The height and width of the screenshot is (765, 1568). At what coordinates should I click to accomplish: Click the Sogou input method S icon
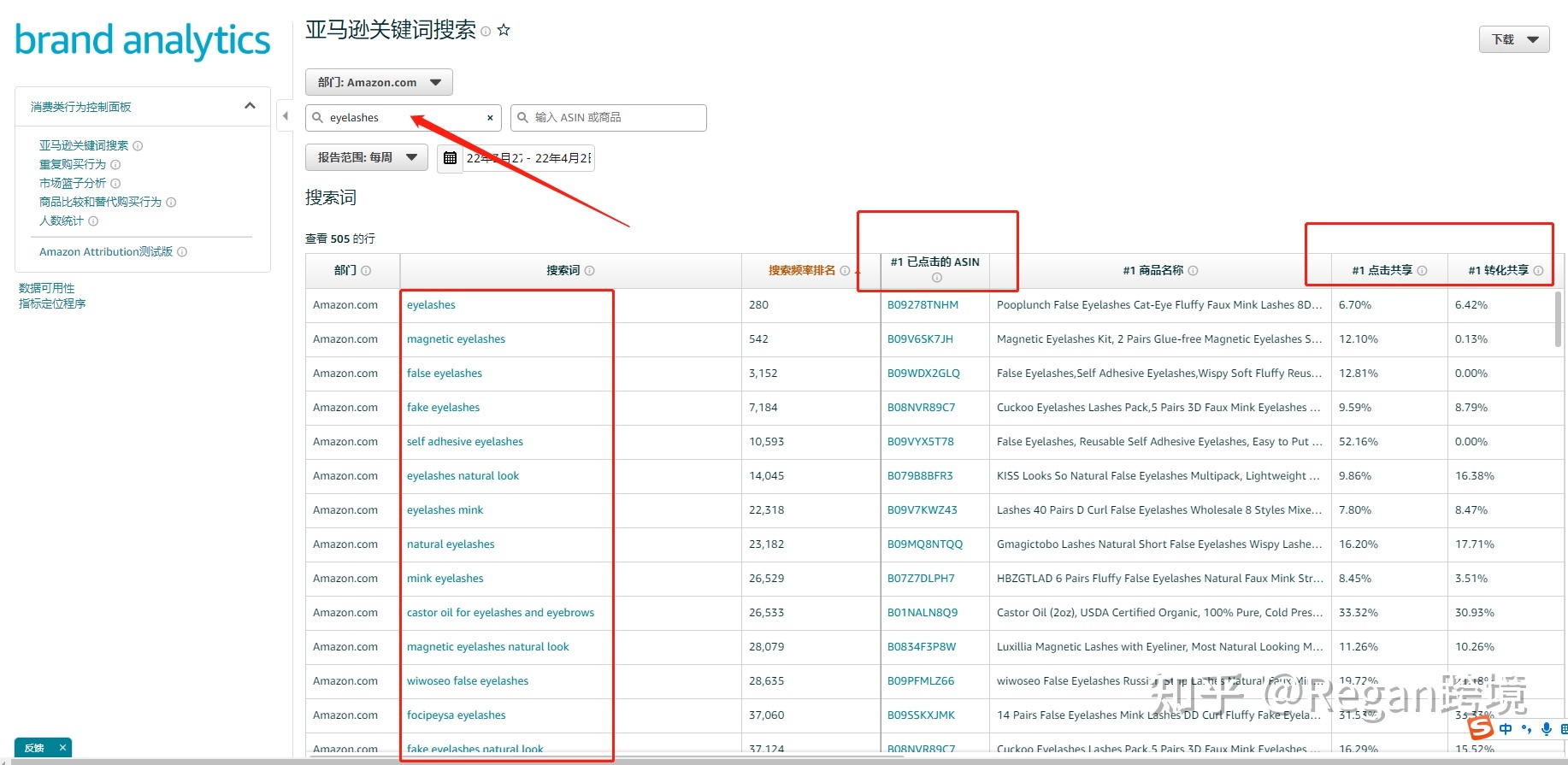click(1480, 728)
